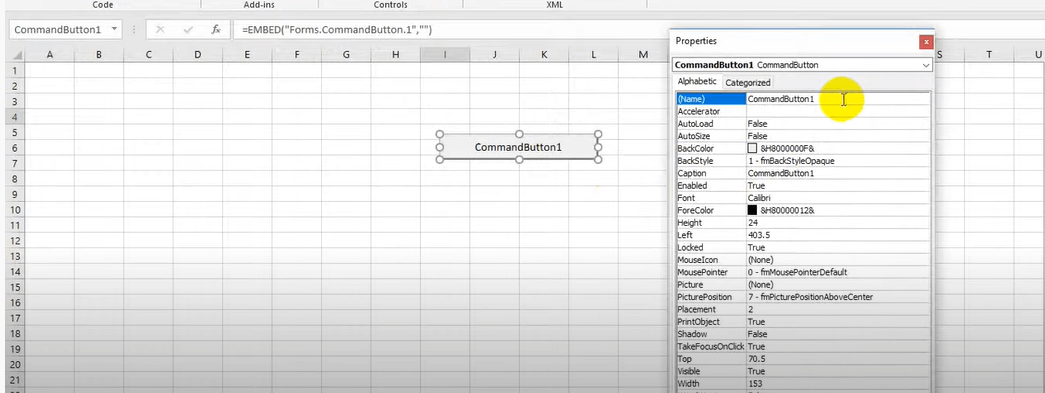Switch to the Alphabetic tab

697,81
